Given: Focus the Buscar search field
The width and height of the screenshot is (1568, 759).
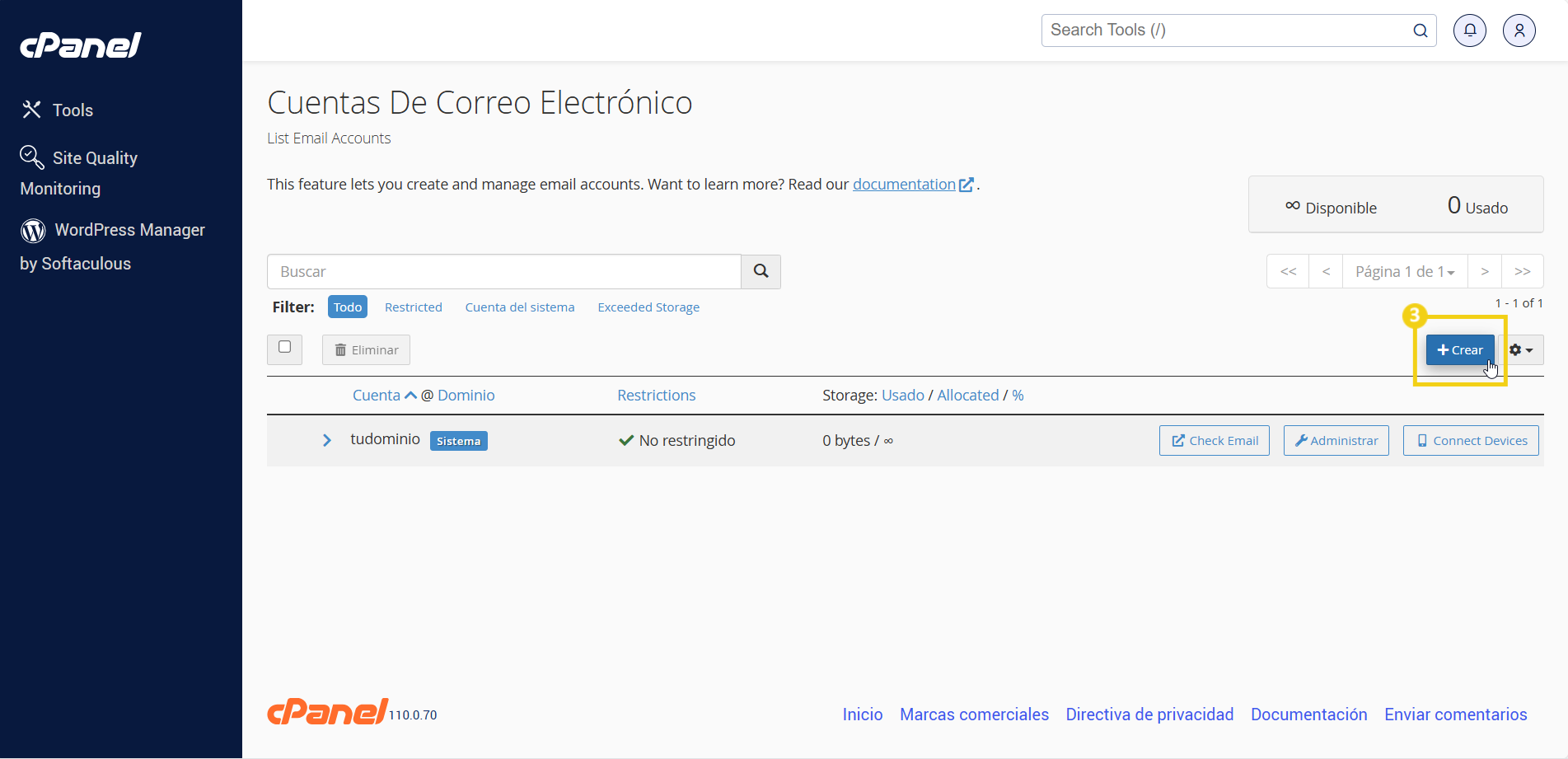Looking at the screenshot, I should point(503,271).
